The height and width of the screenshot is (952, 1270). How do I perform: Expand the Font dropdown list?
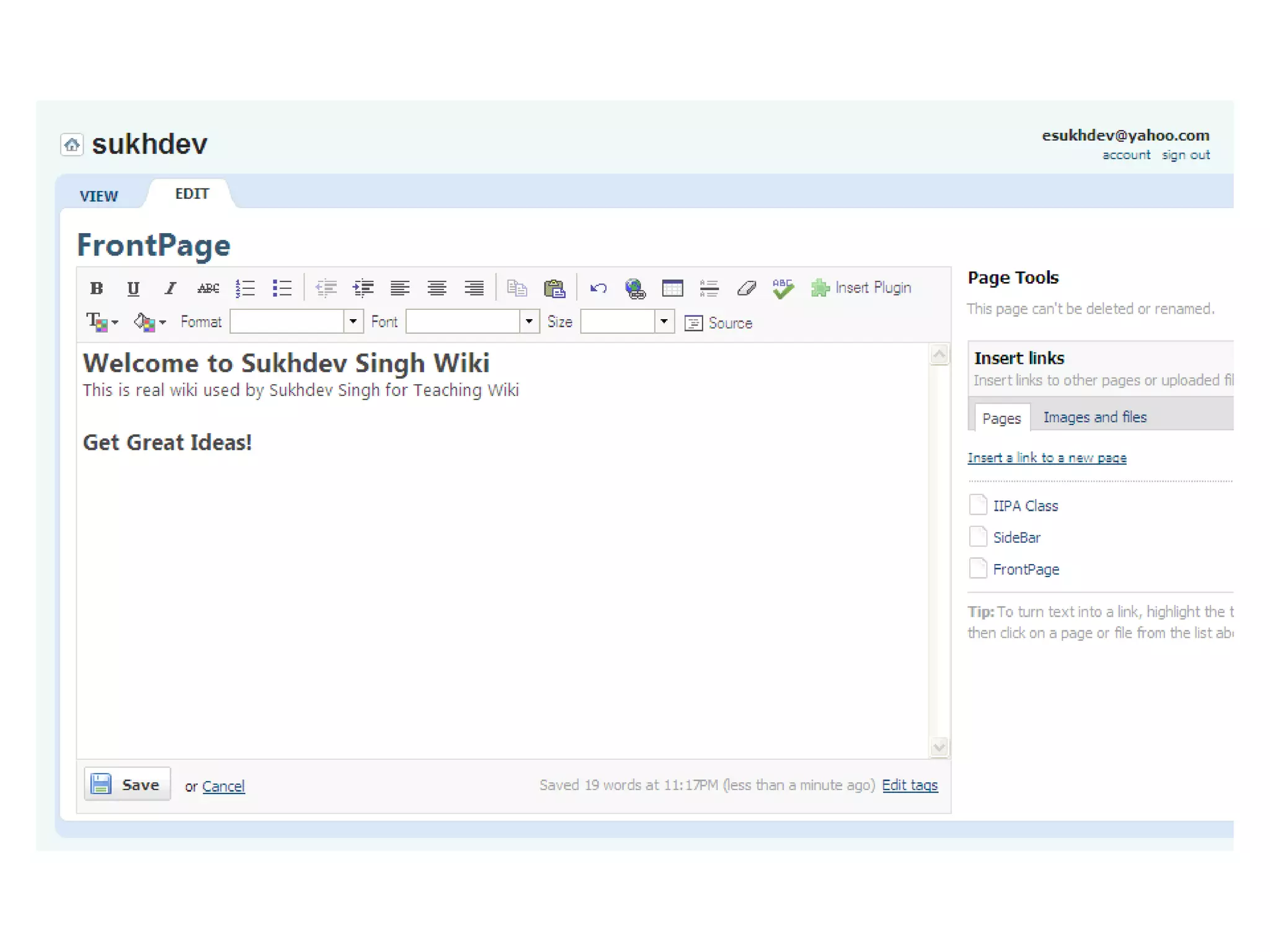coord(529,322)
